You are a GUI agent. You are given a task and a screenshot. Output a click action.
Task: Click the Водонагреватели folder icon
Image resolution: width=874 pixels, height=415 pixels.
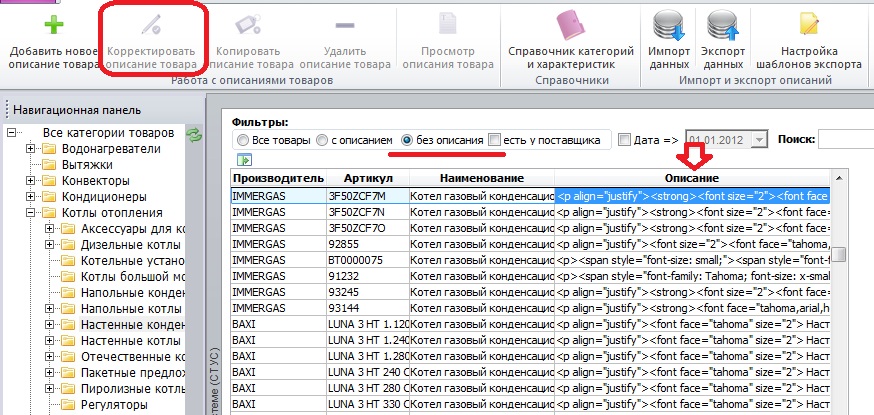click(x=50, y=149)
